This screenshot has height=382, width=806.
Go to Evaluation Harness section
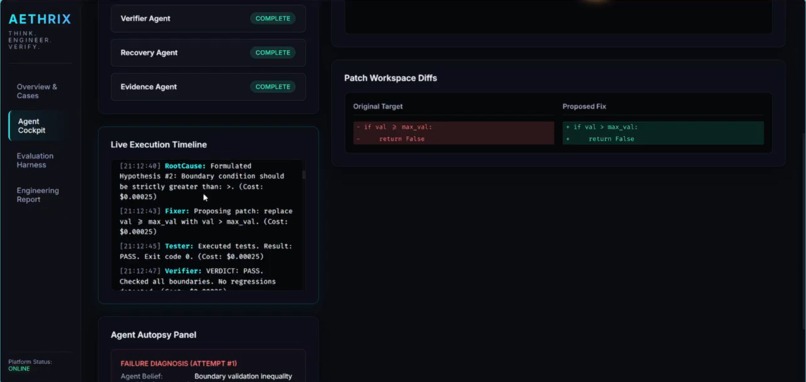tap(35, 160)
